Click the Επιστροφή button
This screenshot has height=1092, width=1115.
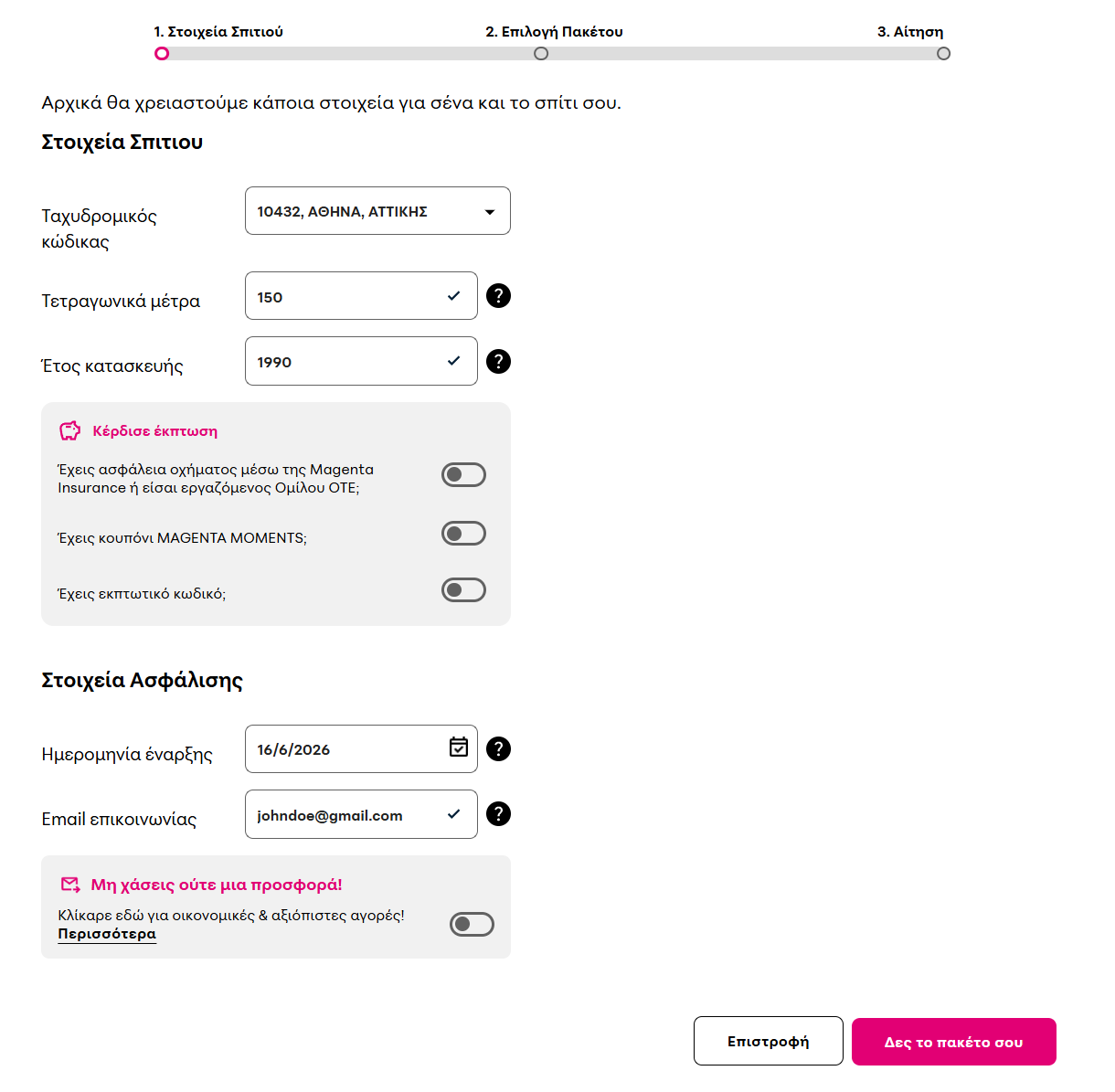point(769,1041)
